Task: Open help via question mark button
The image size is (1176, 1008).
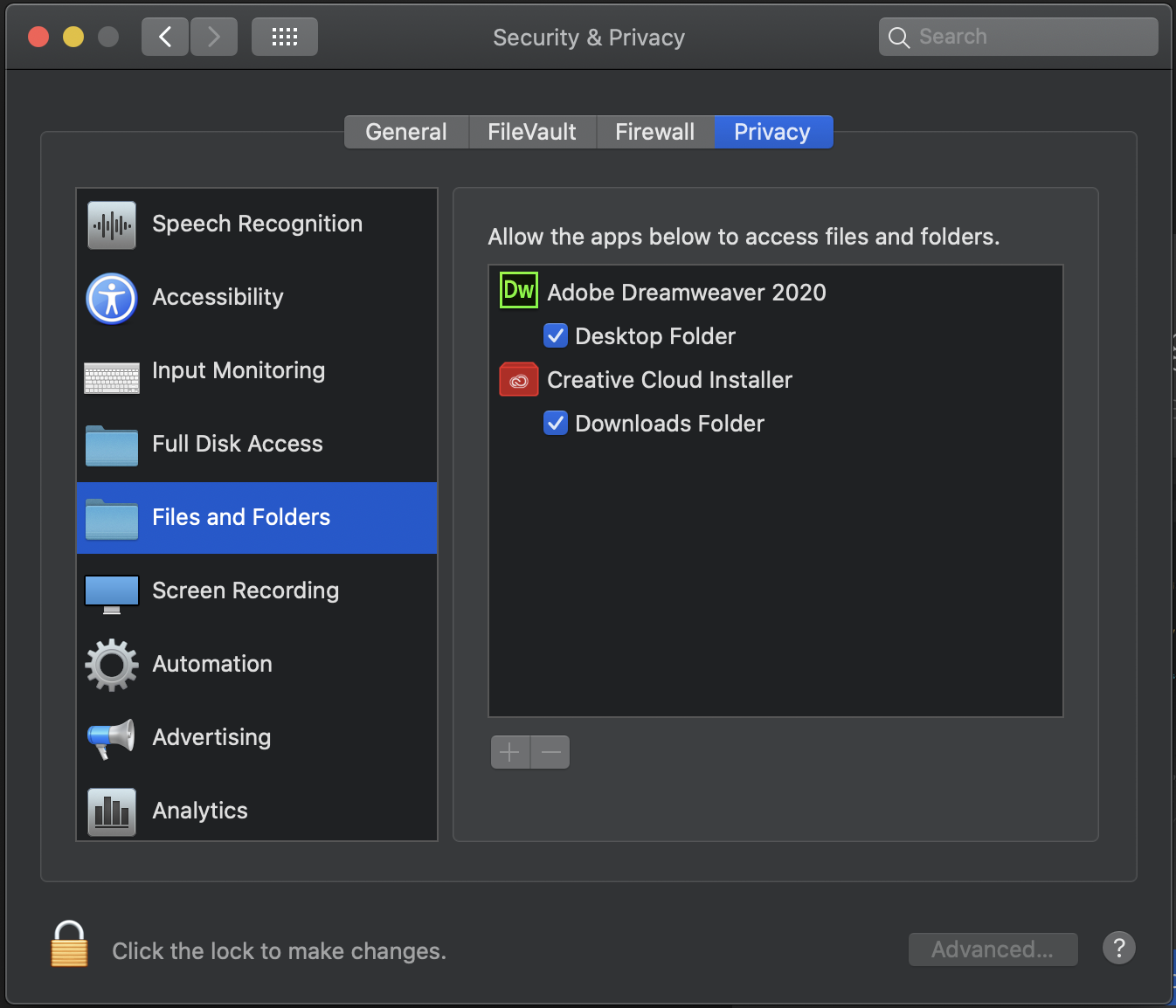Action: pos(1119,948)
